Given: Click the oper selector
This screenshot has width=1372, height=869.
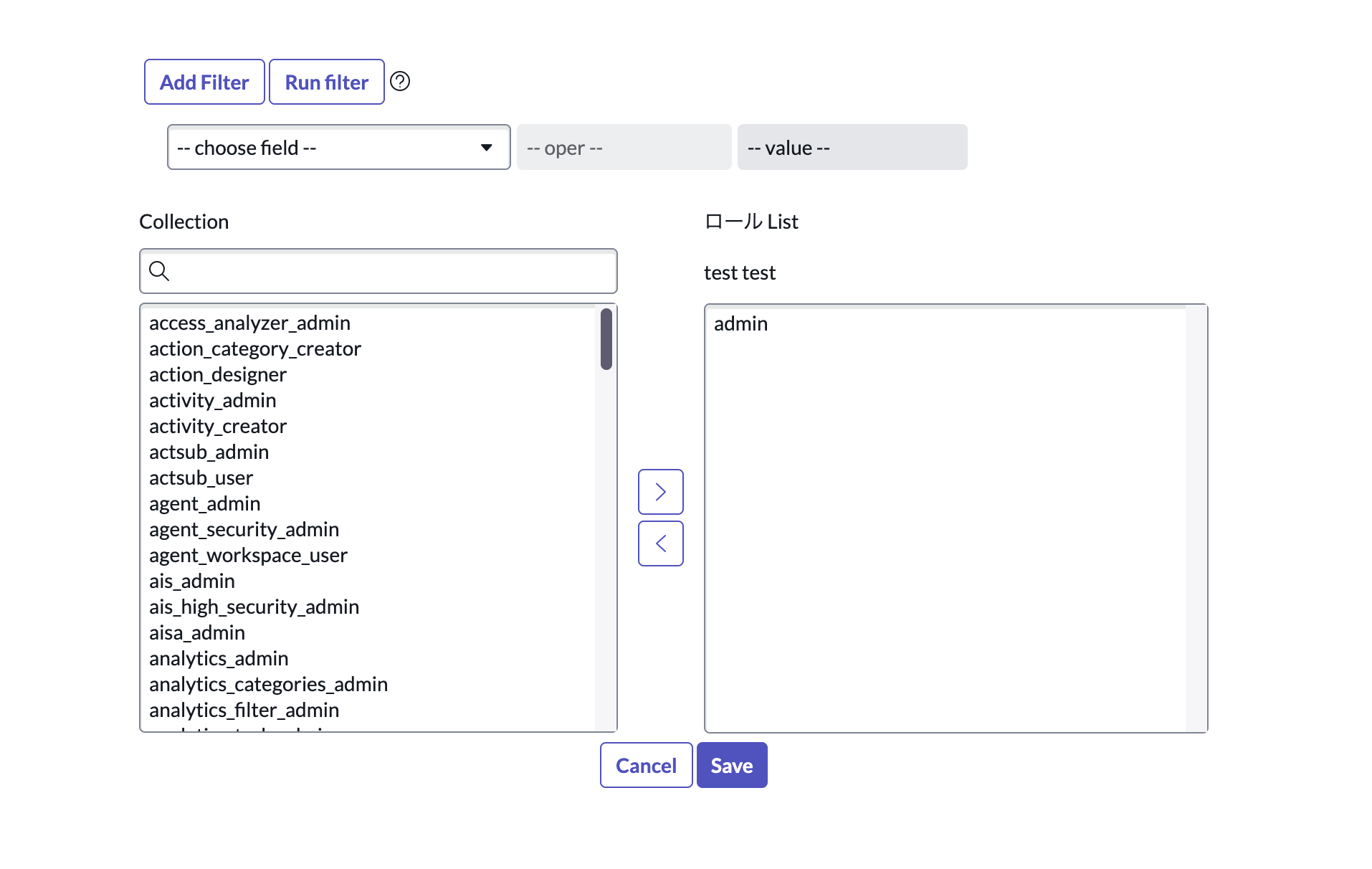Looking at the screenshot, I should pyautogui.click(x=623, y=148).
